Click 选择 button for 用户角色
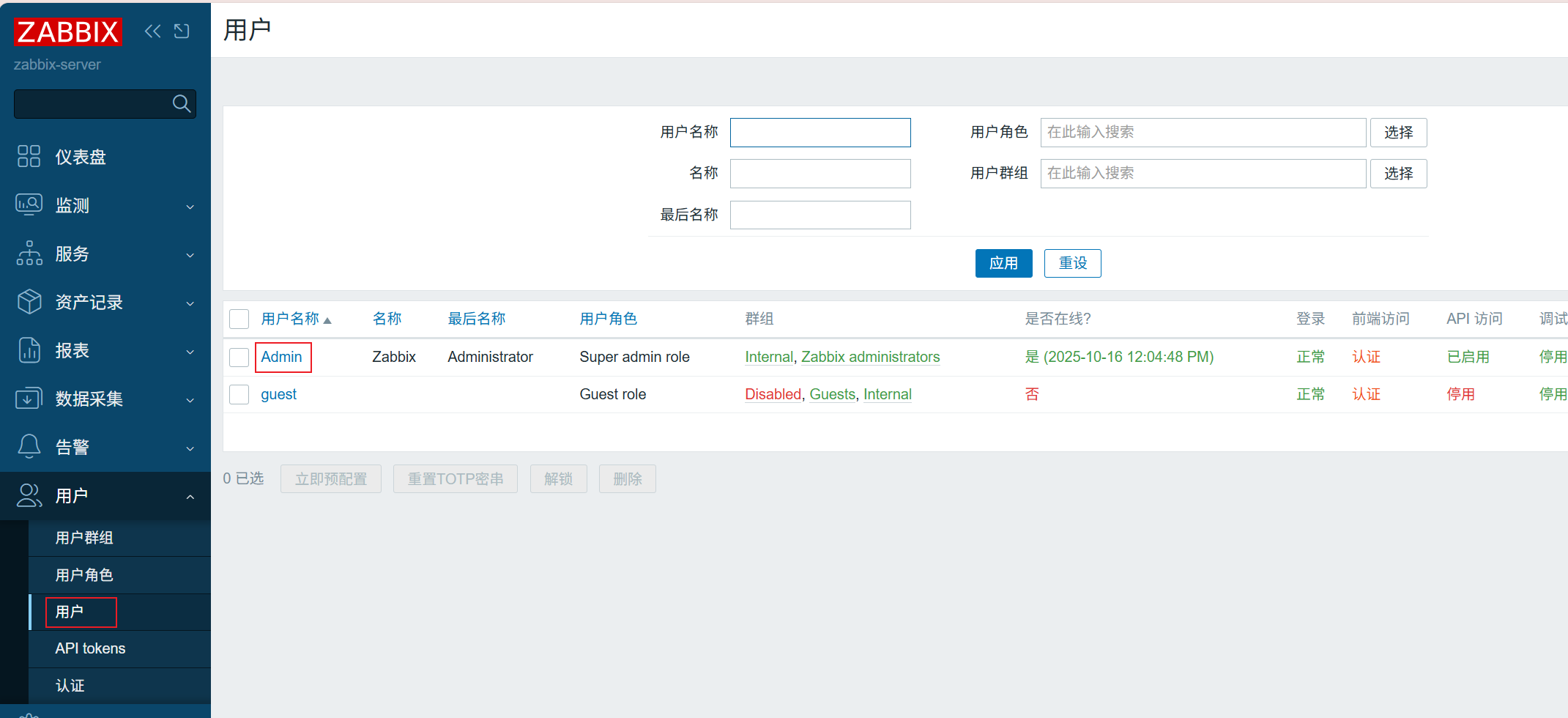 (x=1398, y=133)
